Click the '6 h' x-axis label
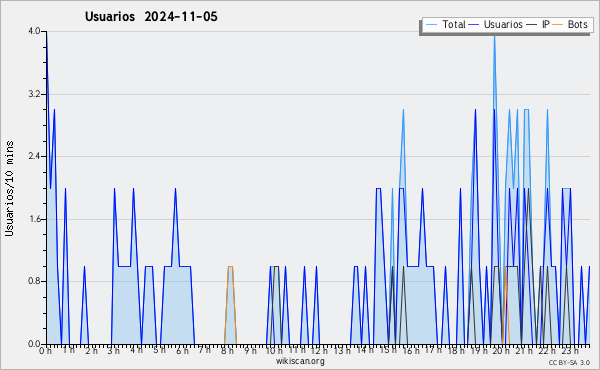The image size is (600, 370). point(182,351)
